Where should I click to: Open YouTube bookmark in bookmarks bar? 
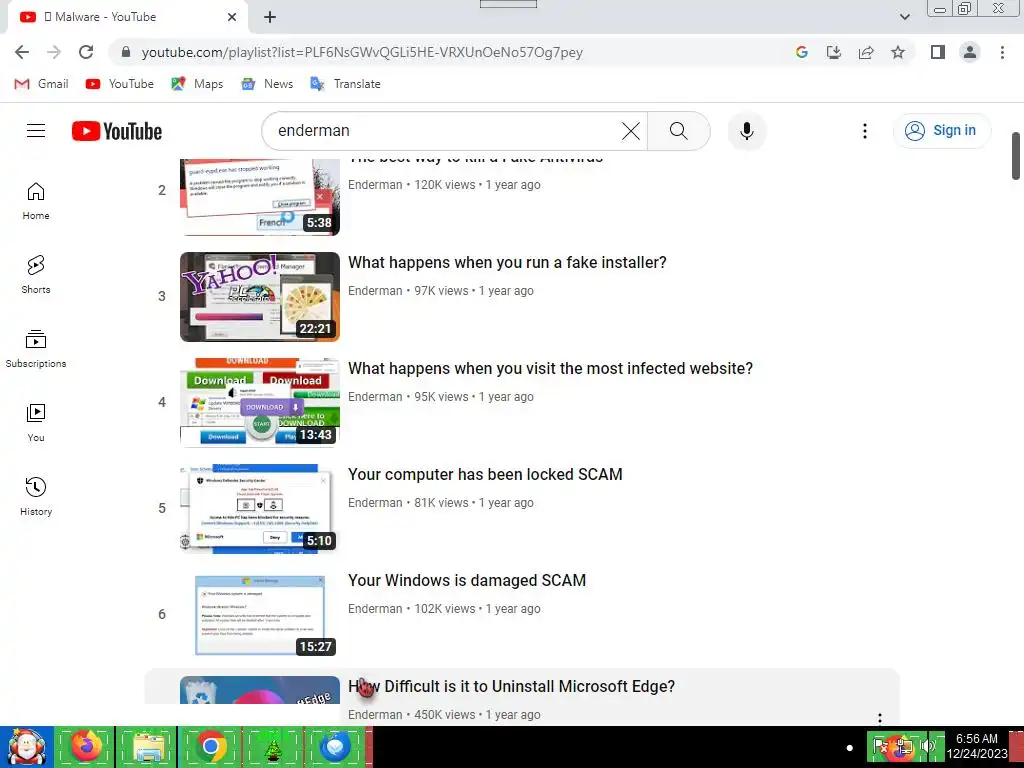pyautogui.click(x=120, y=84)
